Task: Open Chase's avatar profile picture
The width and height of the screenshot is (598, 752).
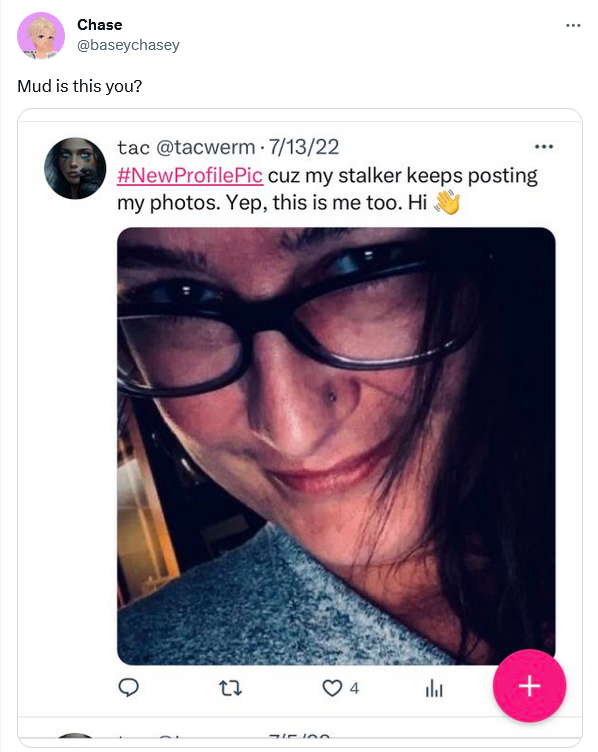Action: click(41, 36)
